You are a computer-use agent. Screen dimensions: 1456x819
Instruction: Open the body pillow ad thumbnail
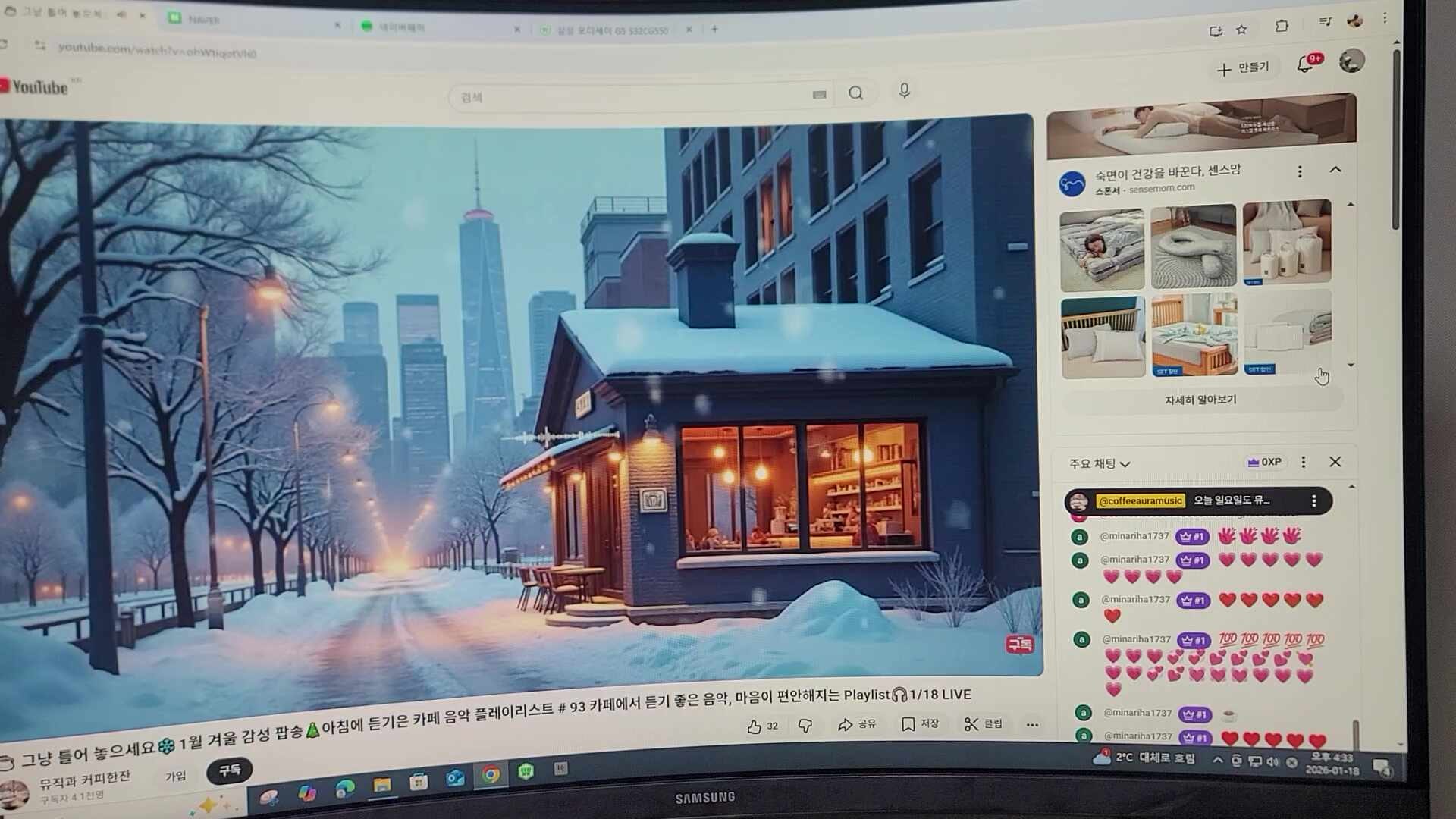[x=1193, y=246]
